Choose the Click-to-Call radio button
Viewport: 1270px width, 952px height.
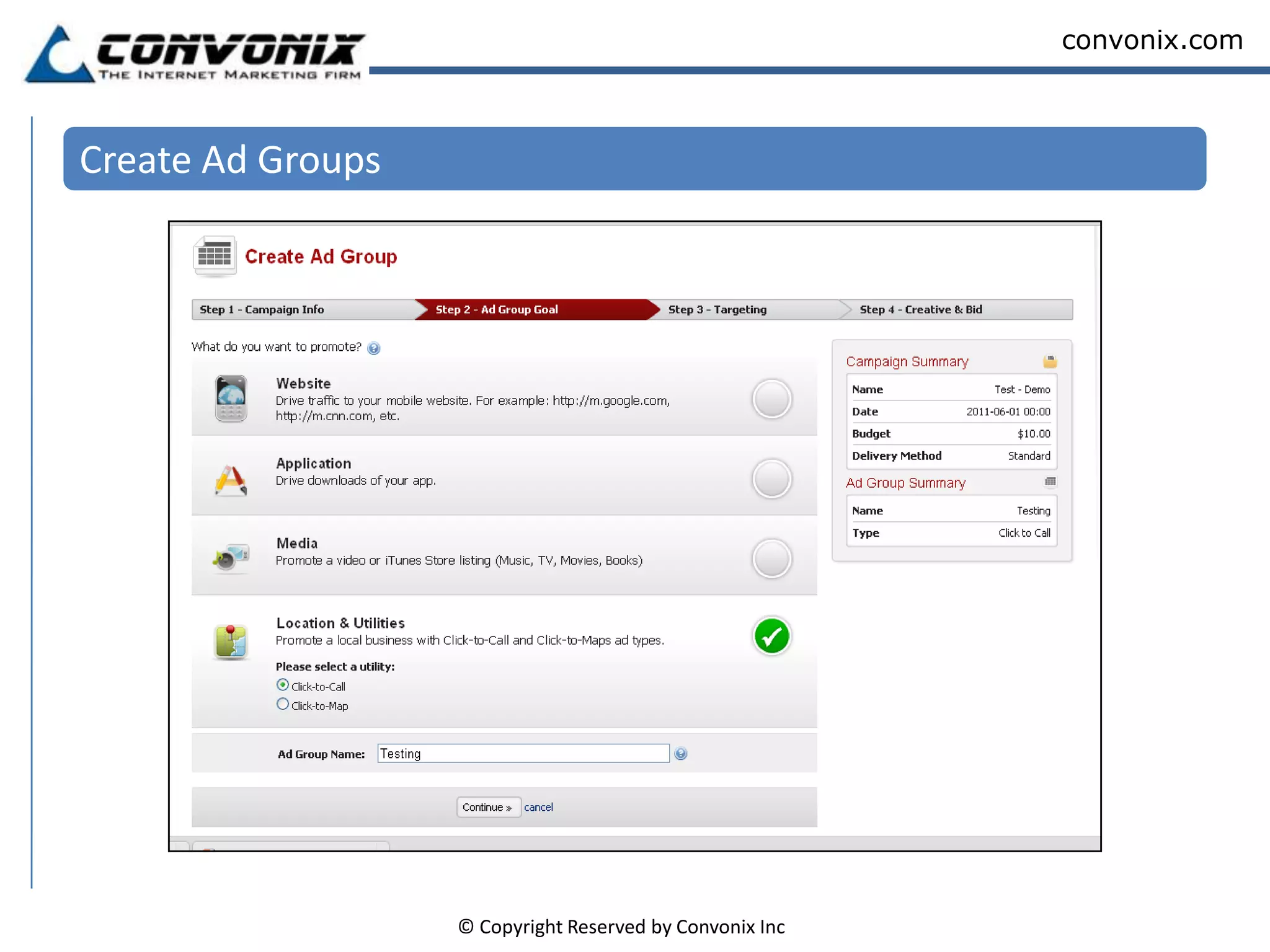[283, 685]
